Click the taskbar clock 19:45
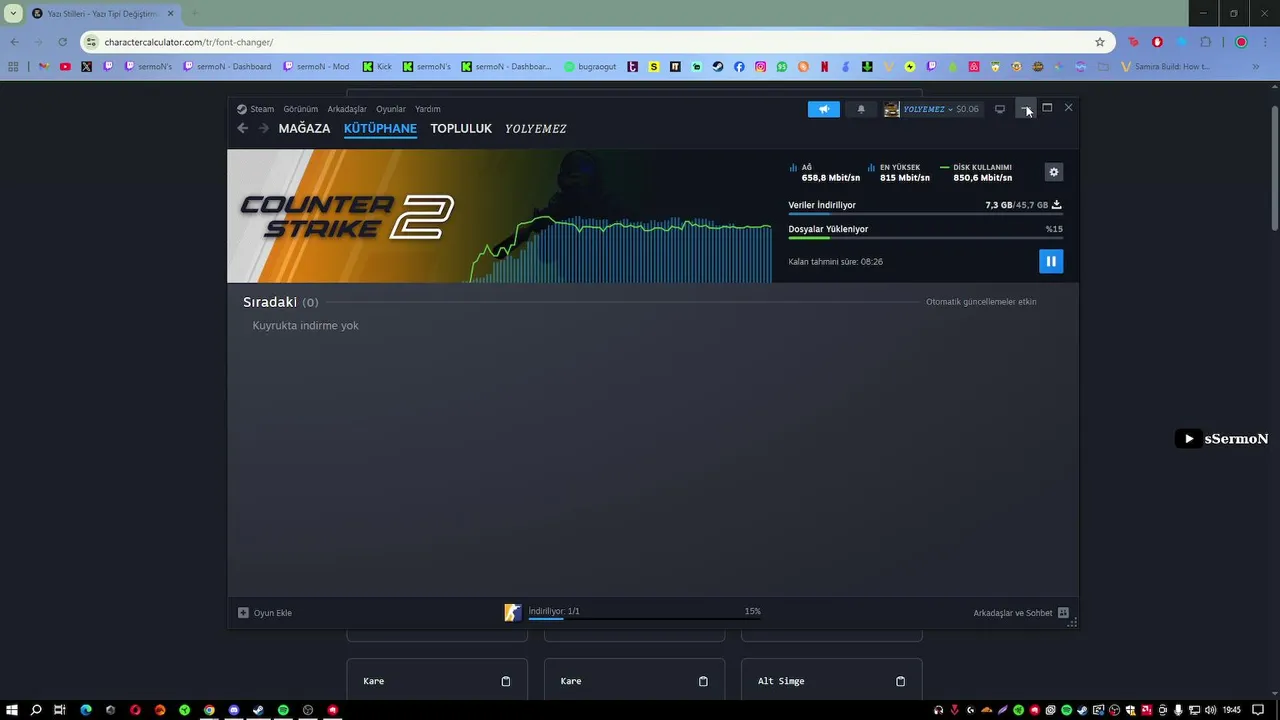 1231,710
